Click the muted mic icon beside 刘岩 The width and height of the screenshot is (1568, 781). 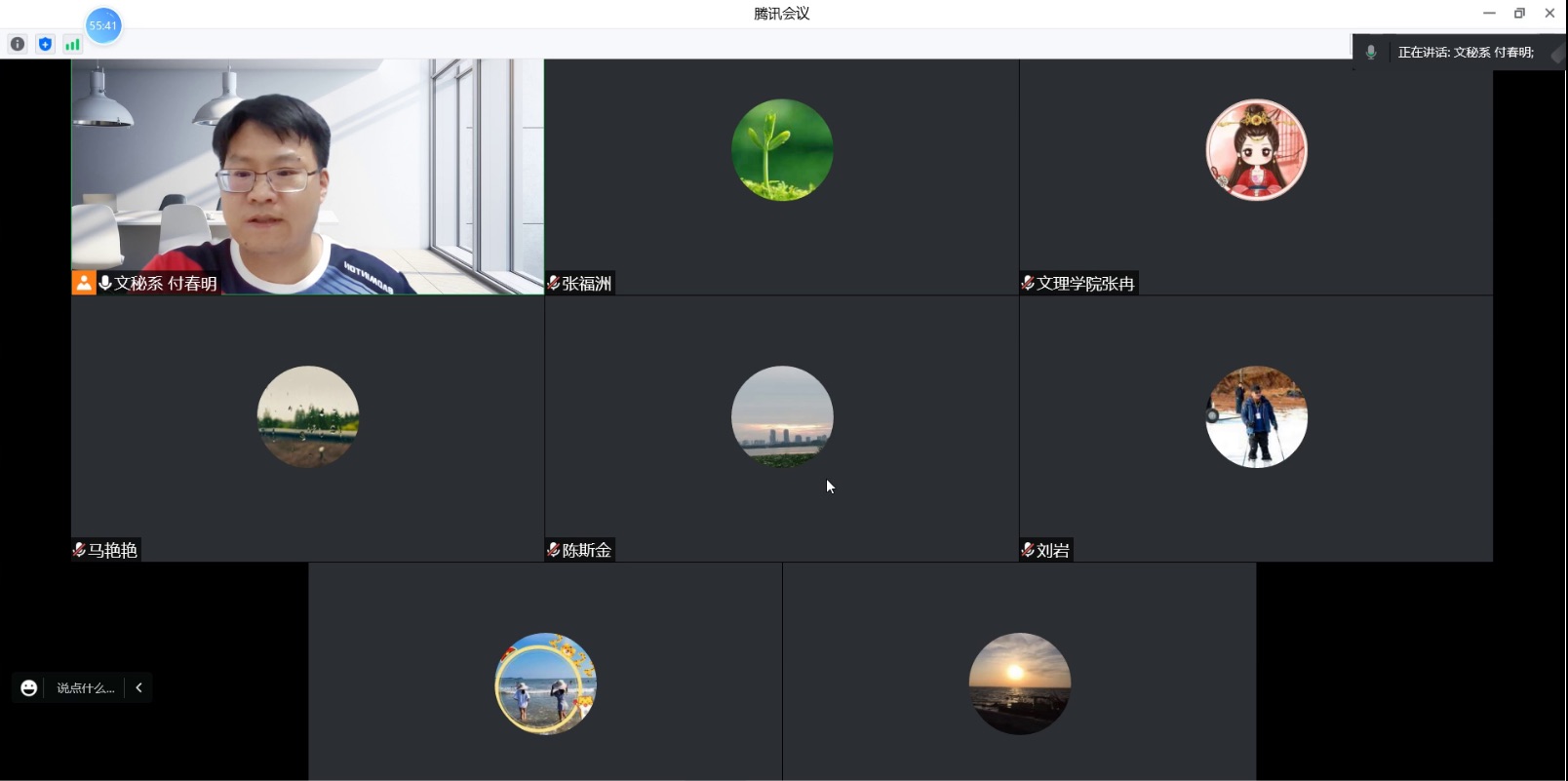click(x=1027, y=550)
